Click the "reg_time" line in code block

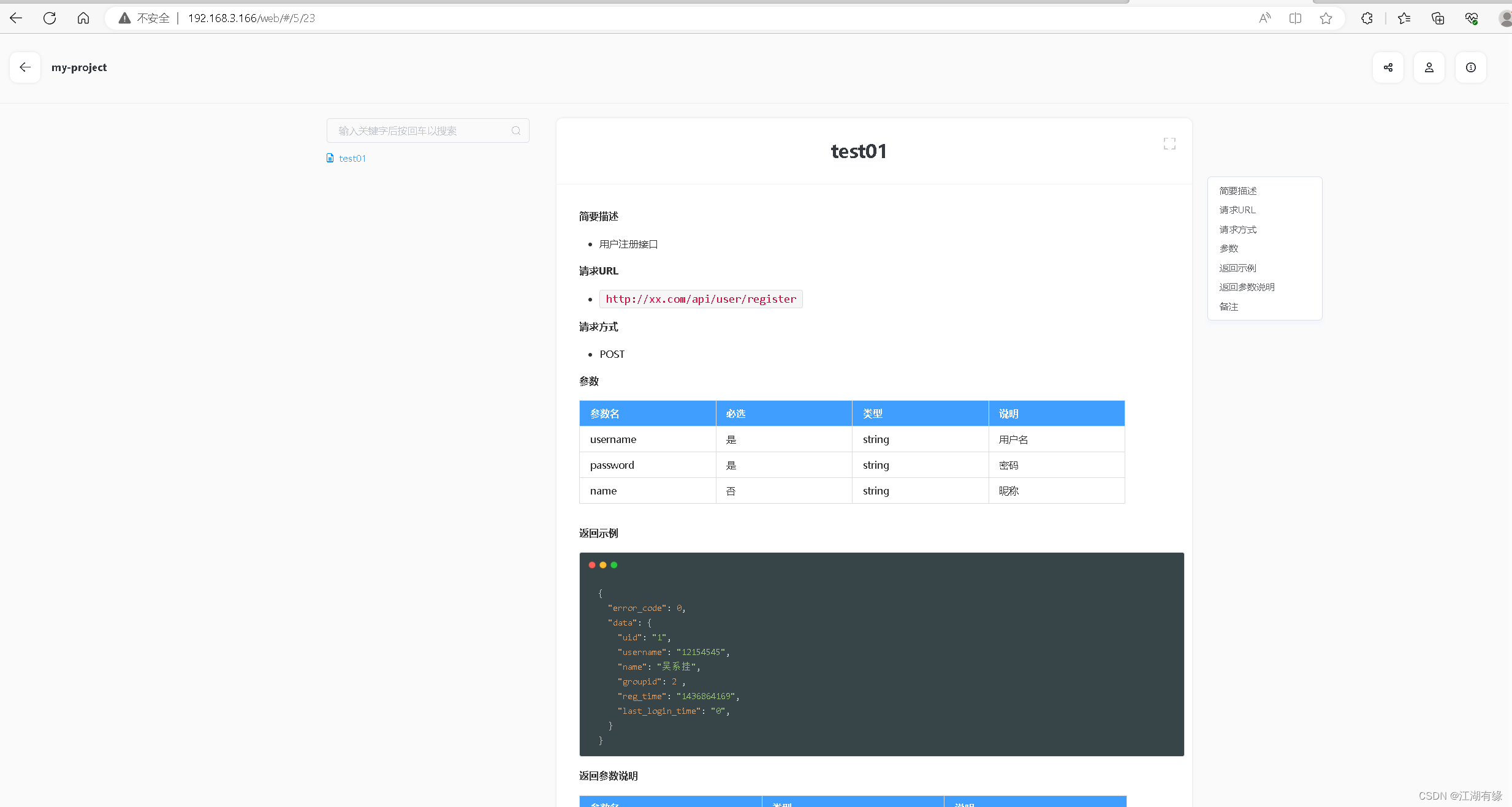[678, 696]
